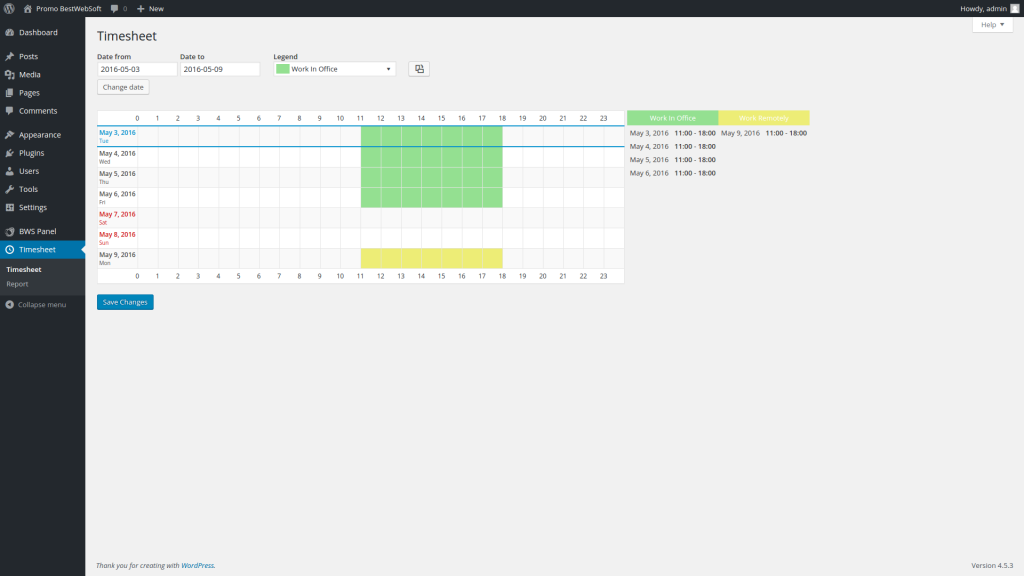Click the Date from input field
Screen dimensions: 1024x576
137,69
